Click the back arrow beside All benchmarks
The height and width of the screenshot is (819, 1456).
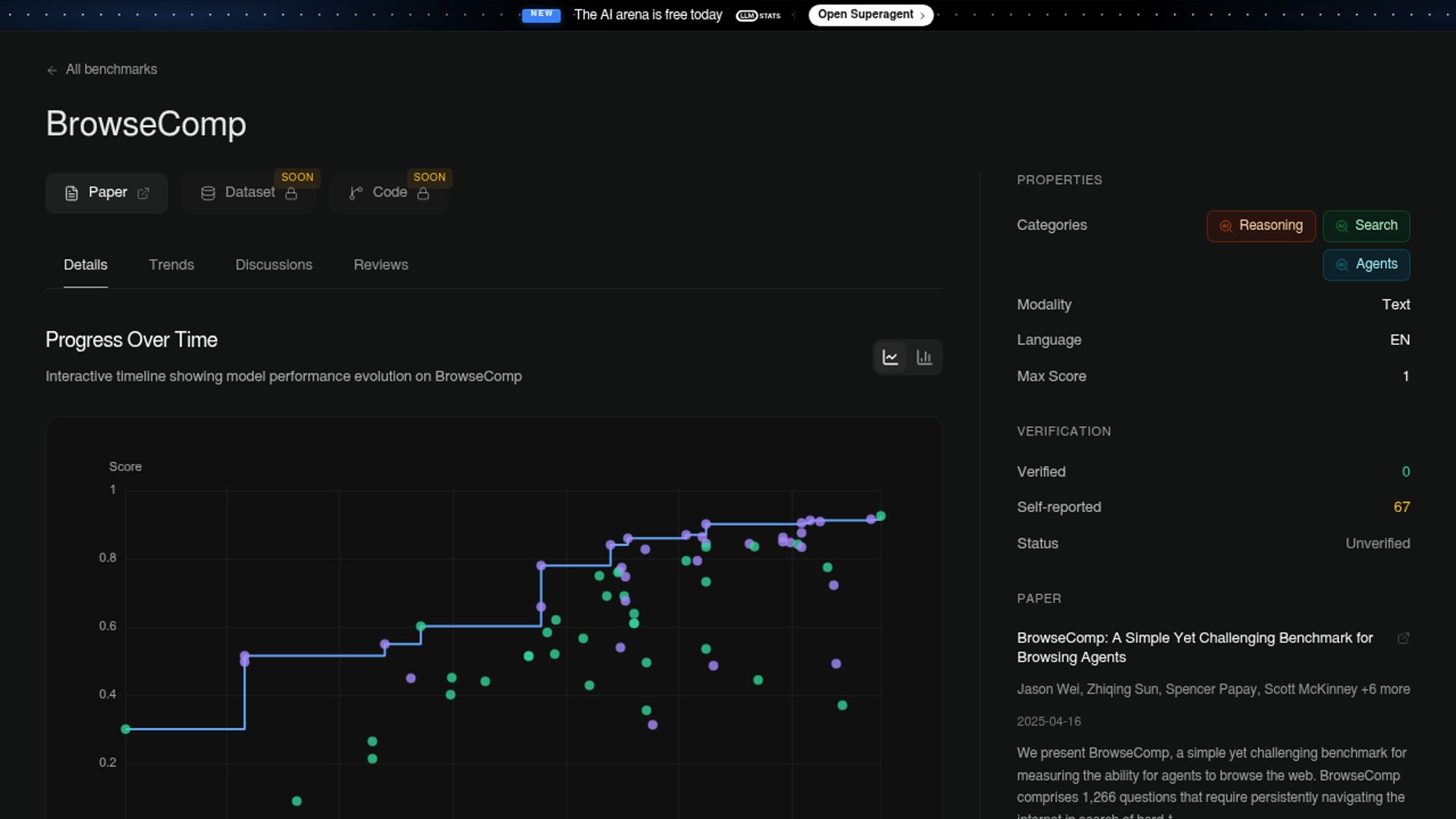click(52, 71)
